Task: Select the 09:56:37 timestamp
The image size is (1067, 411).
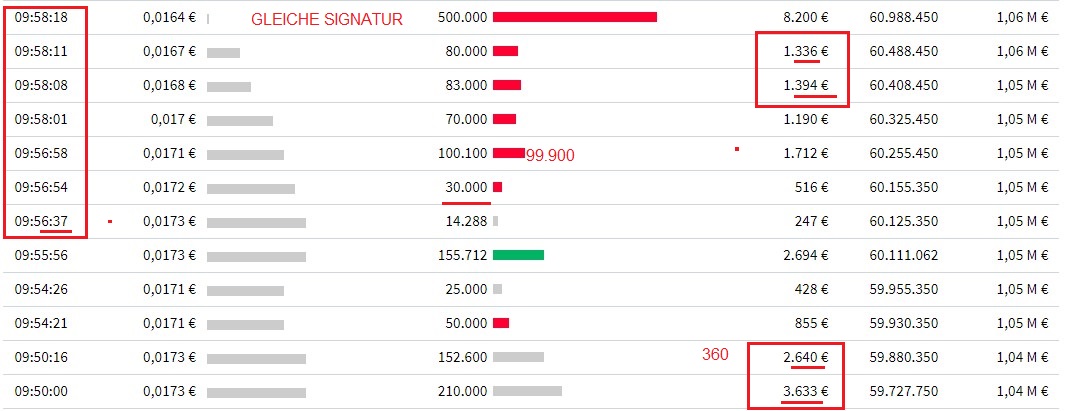Action: [x=41, y=221]
